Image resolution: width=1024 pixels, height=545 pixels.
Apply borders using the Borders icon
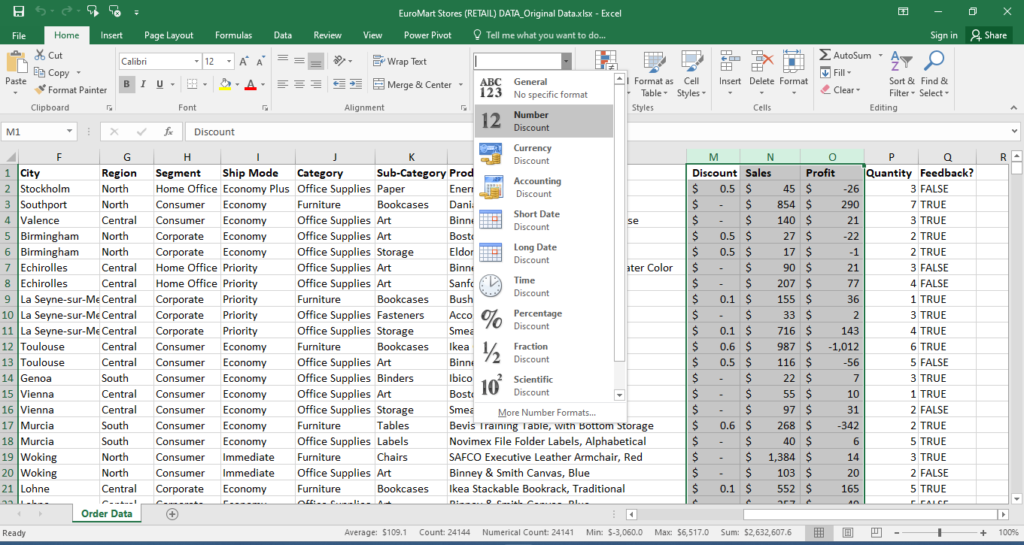coord(192,84)
